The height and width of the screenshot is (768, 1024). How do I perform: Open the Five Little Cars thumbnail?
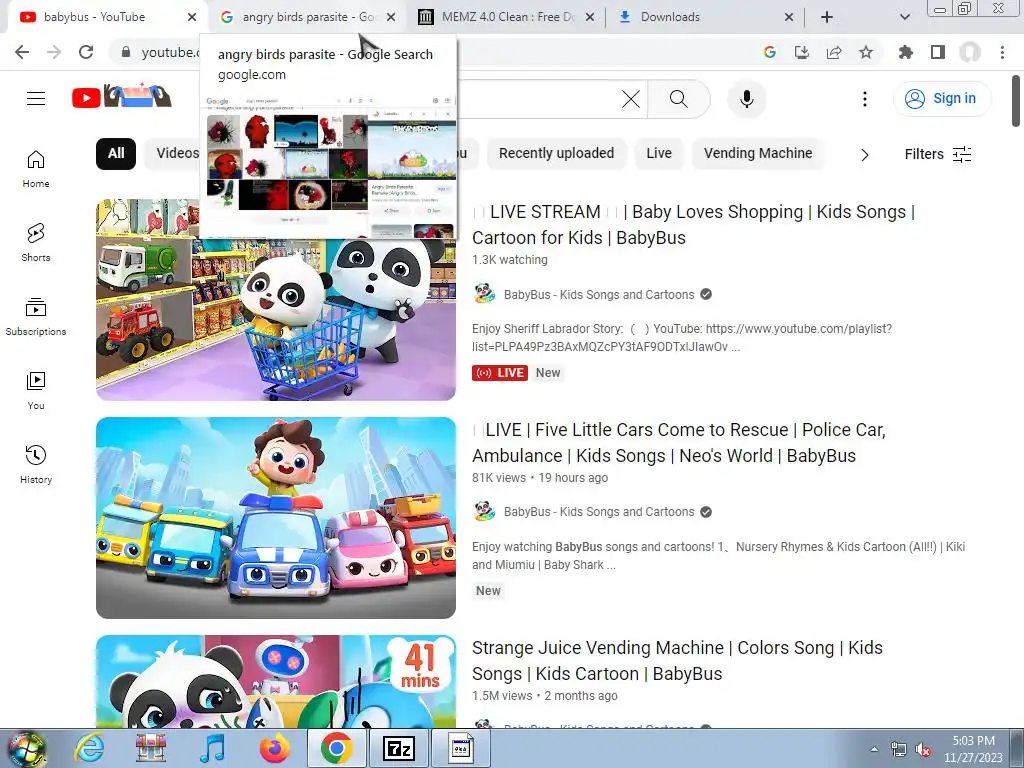point(276,518)
